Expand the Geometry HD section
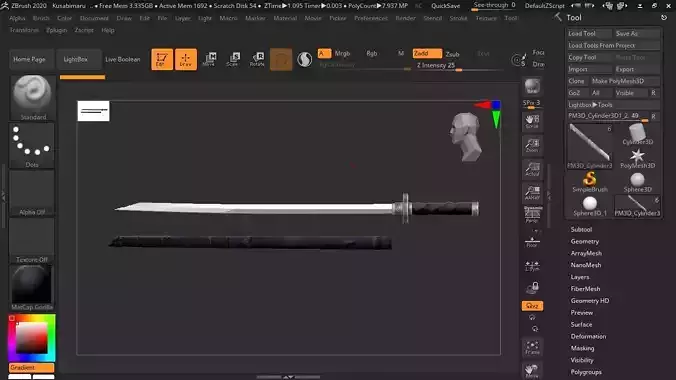The image size is (676, 380). [x=590, y=301]
